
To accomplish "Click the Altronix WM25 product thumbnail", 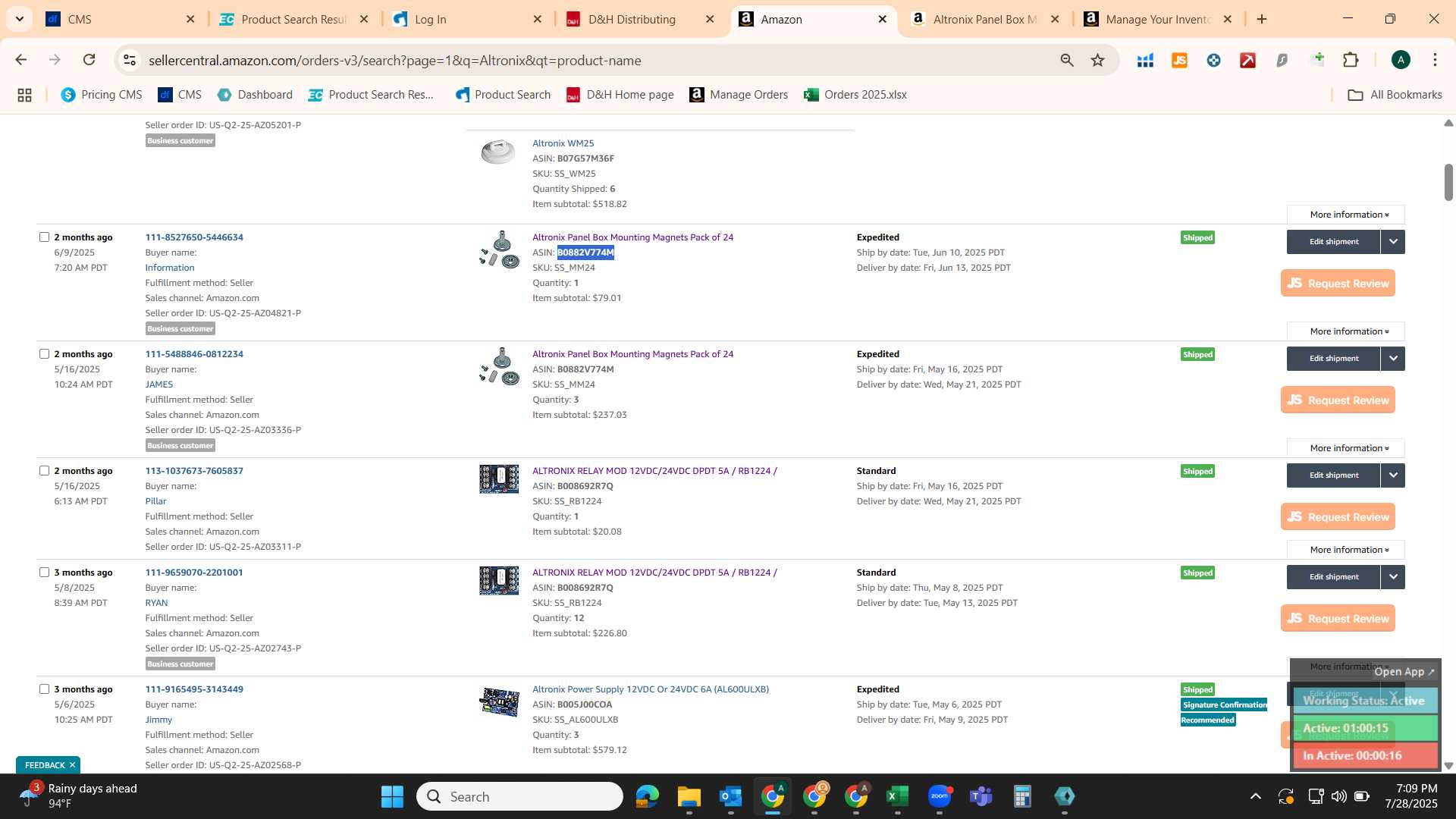I will [498, 152].
